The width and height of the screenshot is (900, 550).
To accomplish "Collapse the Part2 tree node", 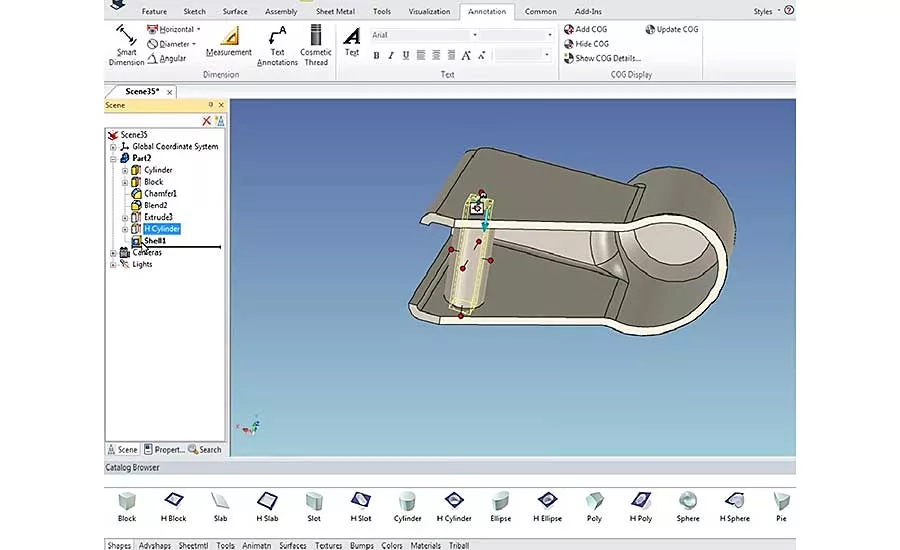I will [113, 158].
